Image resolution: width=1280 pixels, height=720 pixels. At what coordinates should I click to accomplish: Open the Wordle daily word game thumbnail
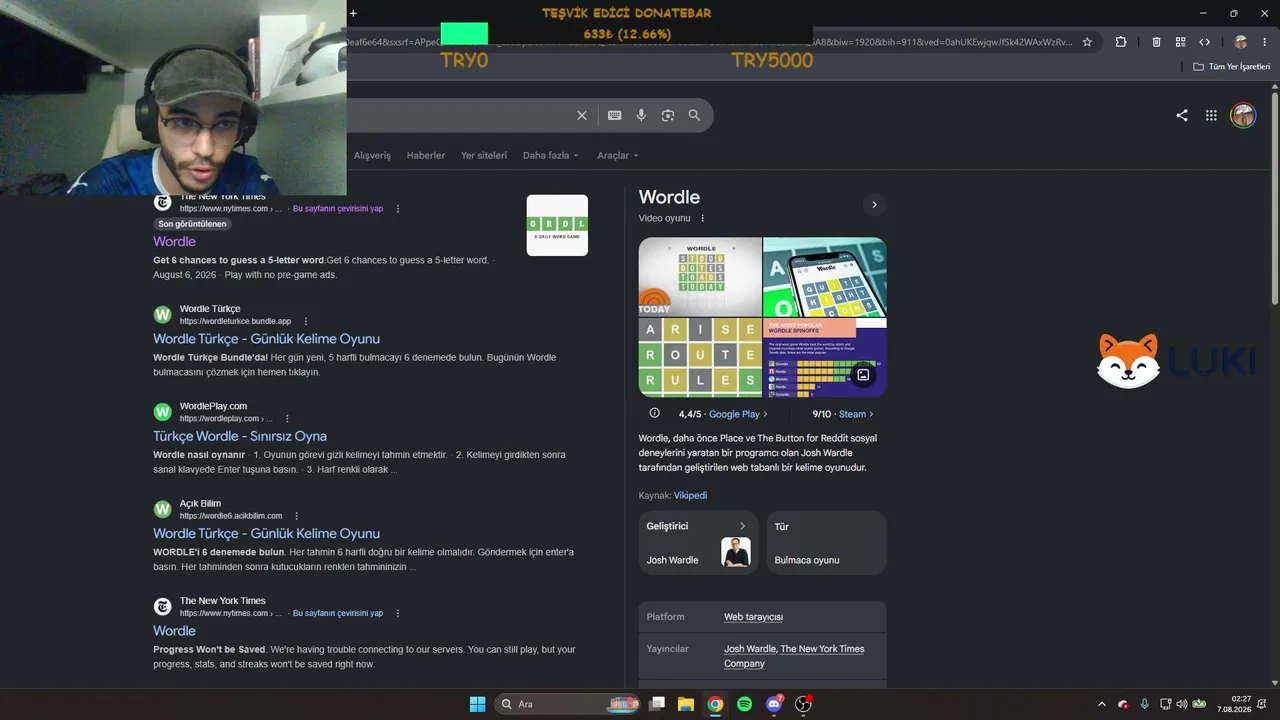557,225
